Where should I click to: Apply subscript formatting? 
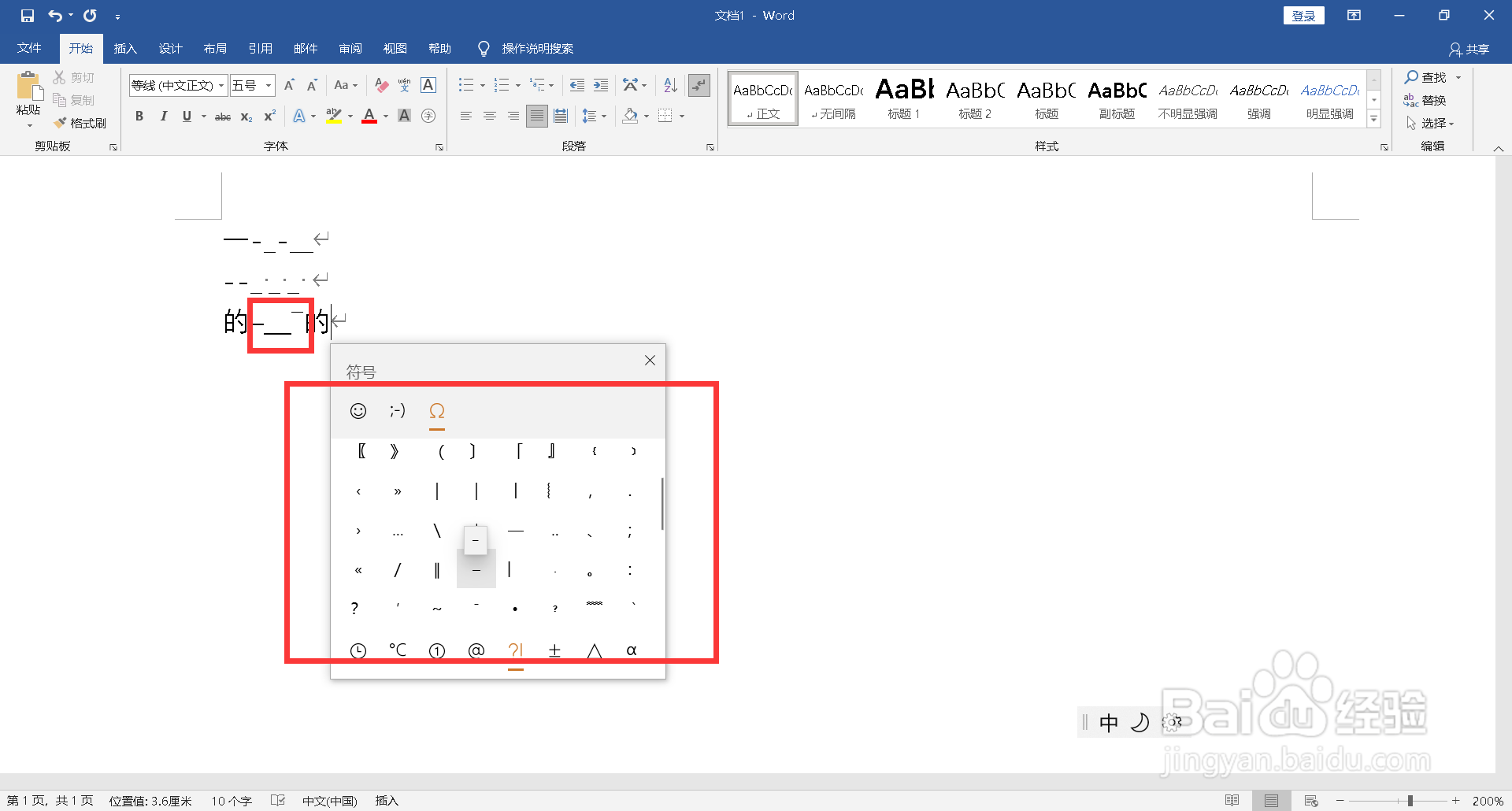click(246, 117)
